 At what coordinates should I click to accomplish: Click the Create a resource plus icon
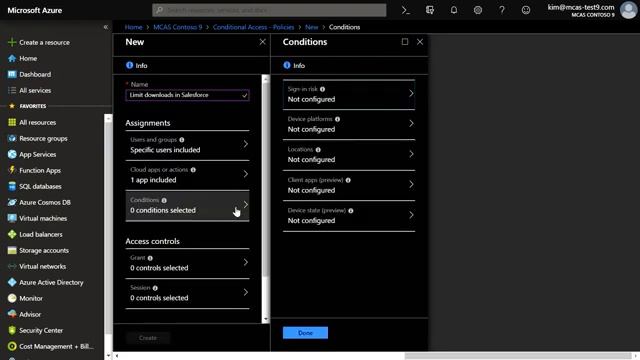tap(12, 42)
